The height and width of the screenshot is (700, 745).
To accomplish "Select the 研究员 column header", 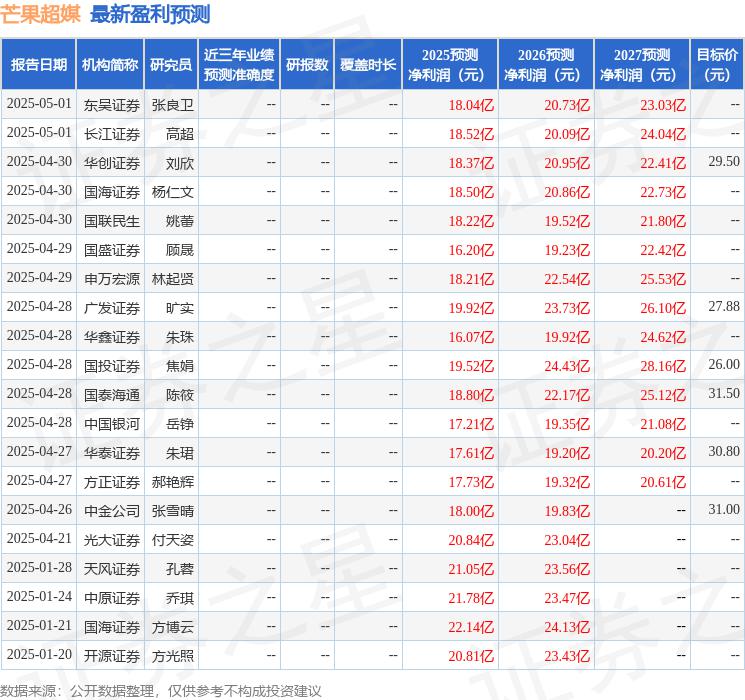I will coord(171,65).
